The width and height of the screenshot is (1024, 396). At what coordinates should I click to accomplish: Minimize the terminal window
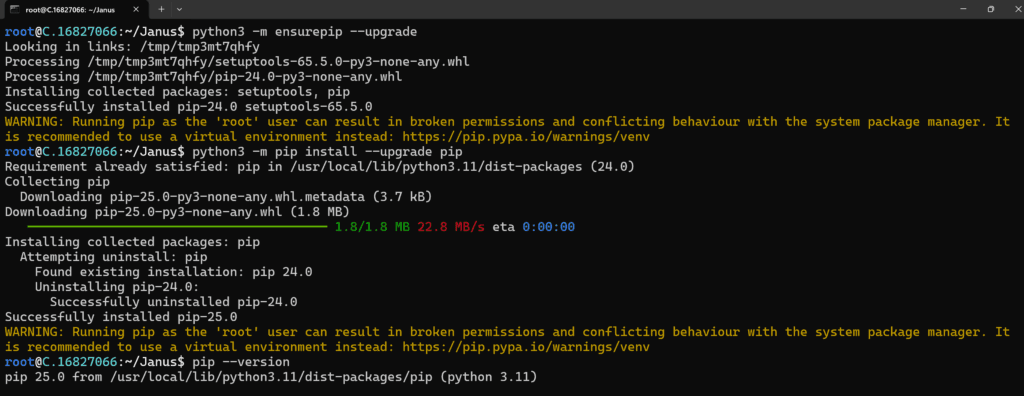(x=963, y=9)
